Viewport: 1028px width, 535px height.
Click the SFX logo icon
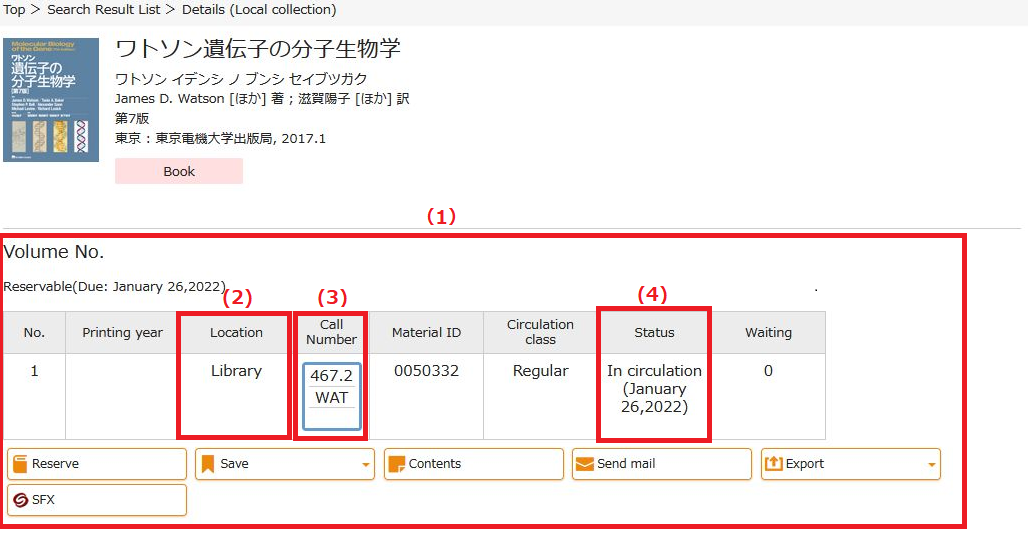coord(20,500)
